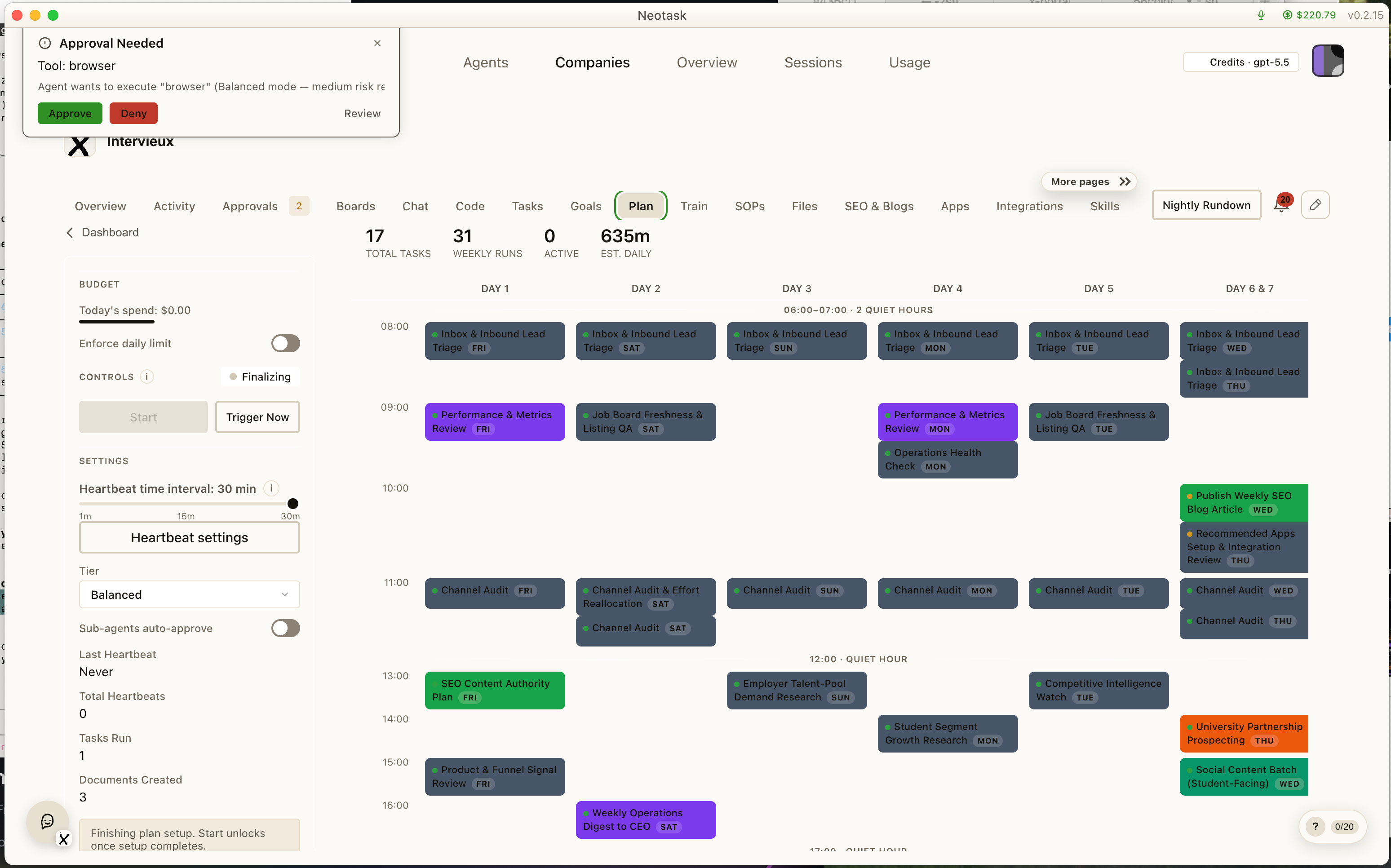The image size is (1391, 868).
Task: Deny the browser tool request
Action: (x=134, y=114)
